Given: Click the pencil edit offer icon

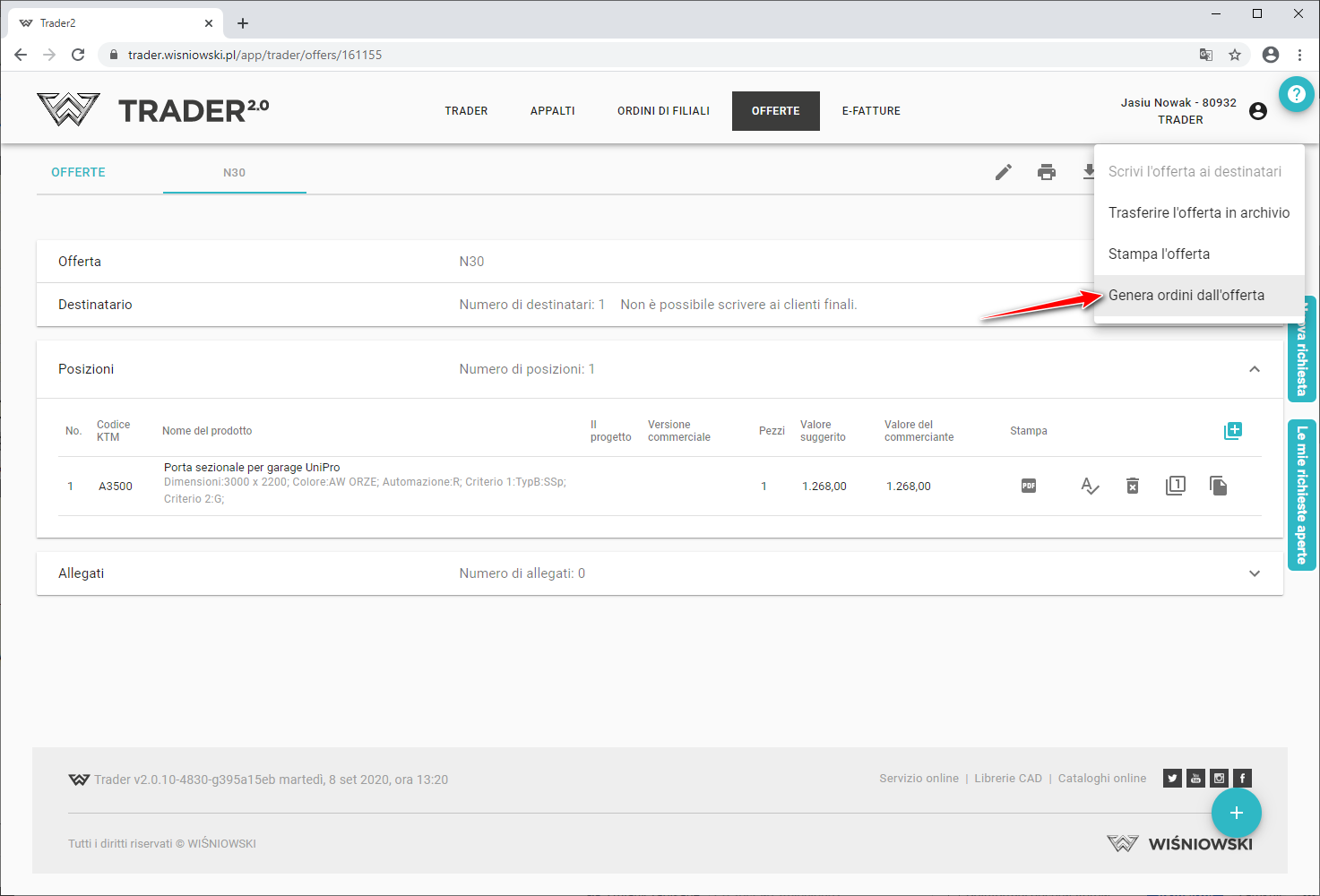Looking at the screenshot, I should point(1003,172).
